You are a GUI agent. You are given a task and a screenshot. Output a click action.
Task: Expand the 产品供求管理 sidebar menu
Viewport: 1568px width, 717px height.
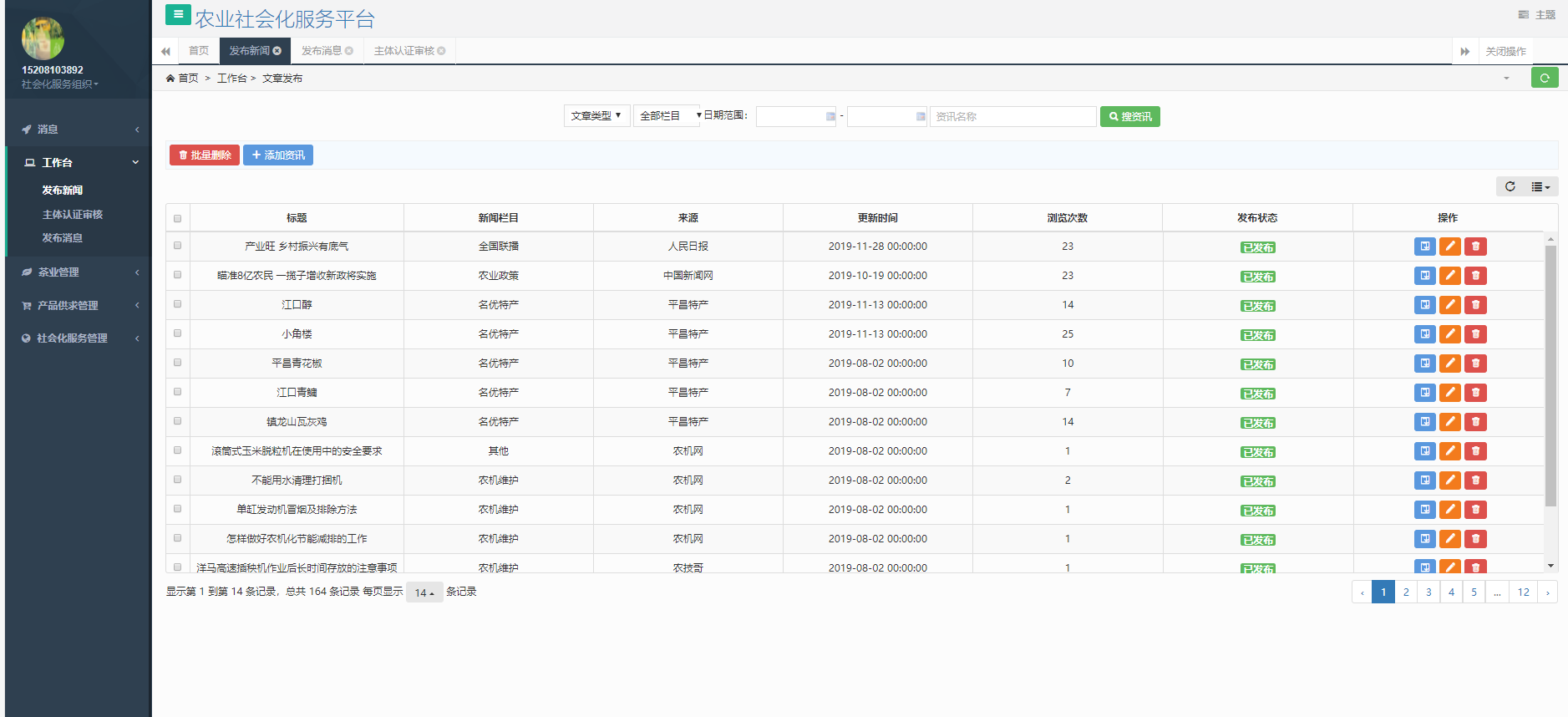click(79, 306)
